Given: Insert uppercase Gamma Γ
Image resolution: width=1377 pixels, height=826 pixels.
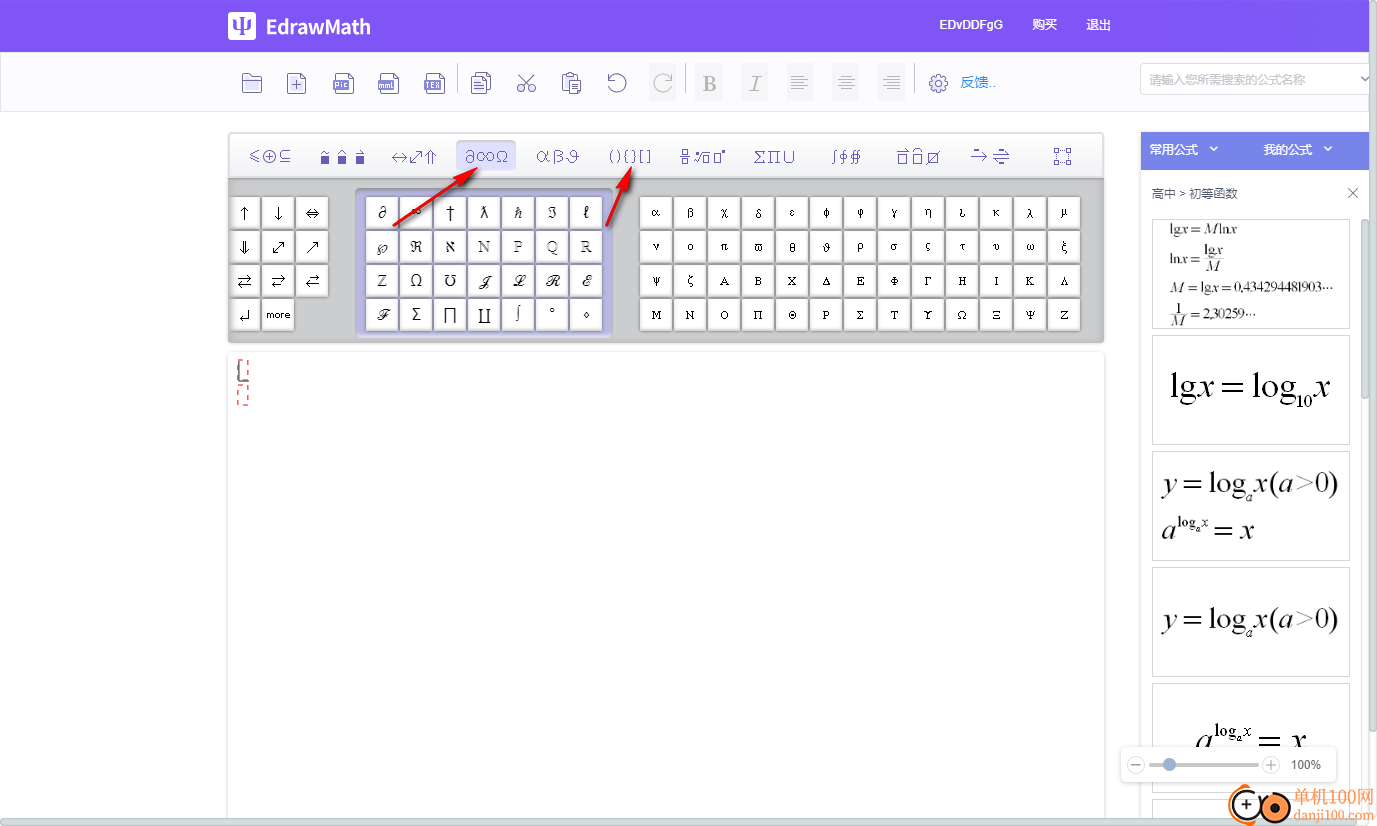Looking at the screenshot, I should (x=928, y=280).
